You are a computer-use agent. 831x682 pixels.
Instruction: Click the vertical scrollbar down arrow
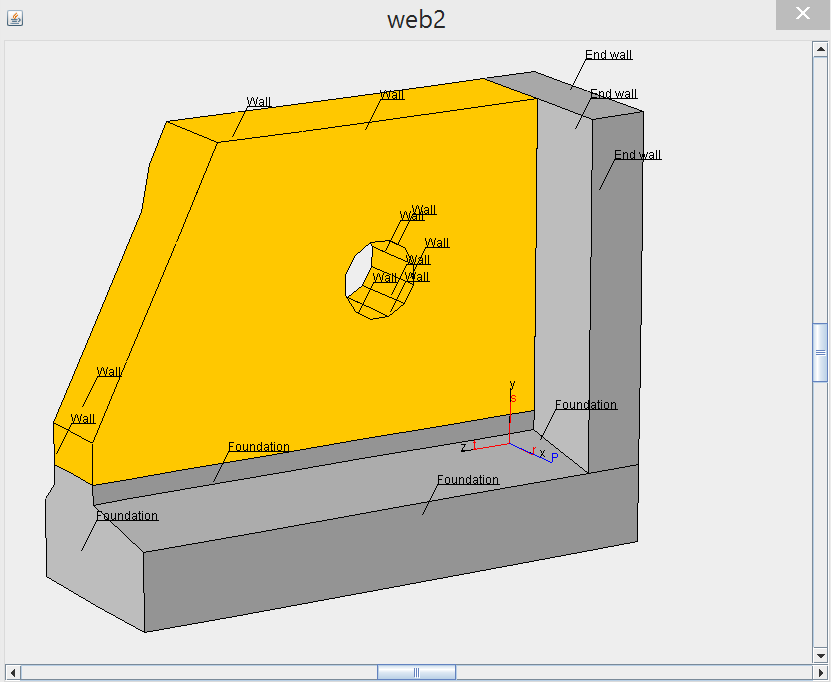click(820, 656)
